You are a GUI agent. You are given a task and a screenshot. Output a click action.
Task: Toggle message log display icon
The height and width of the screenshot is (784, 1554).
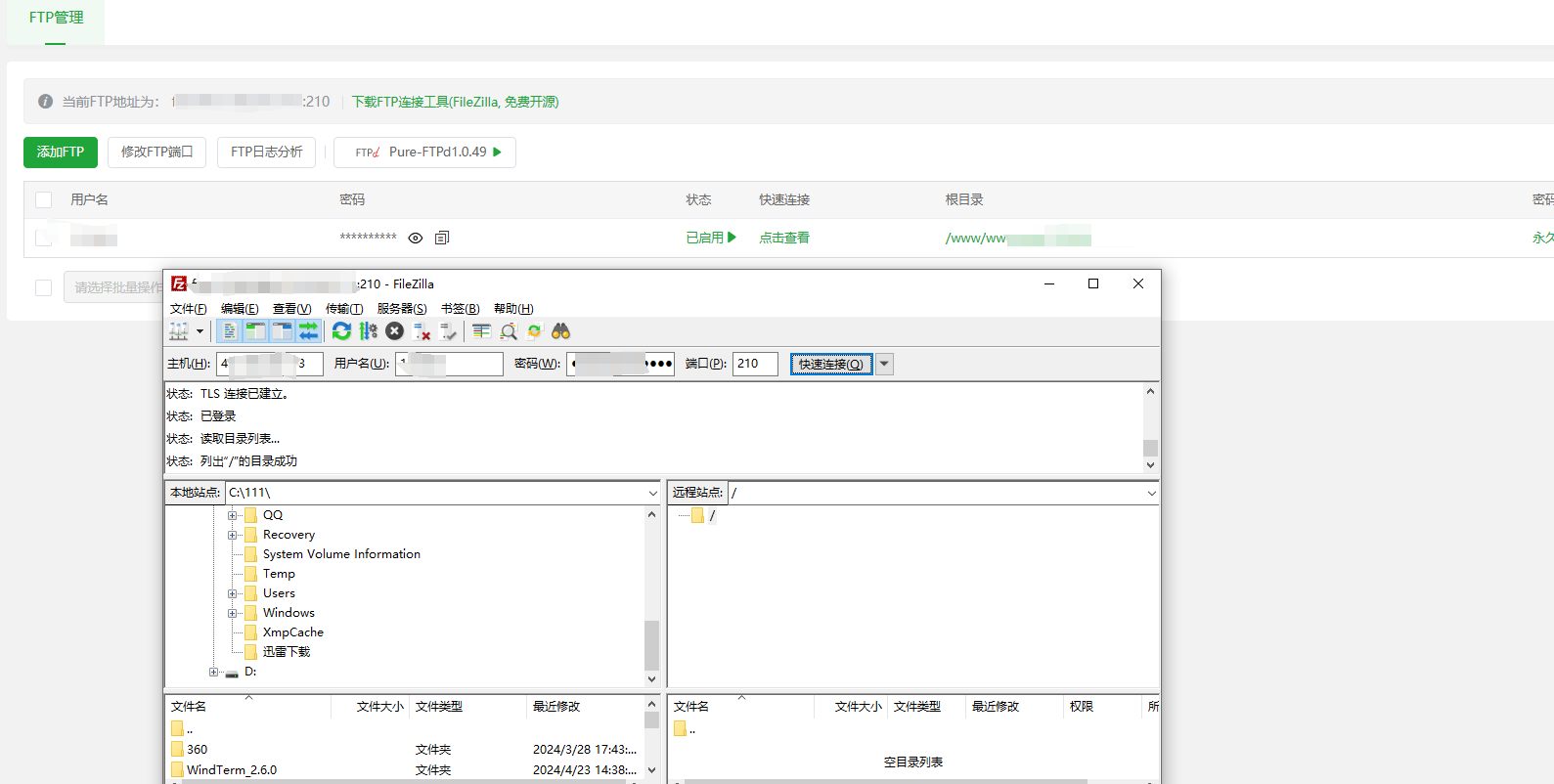(x=230, y=331)
